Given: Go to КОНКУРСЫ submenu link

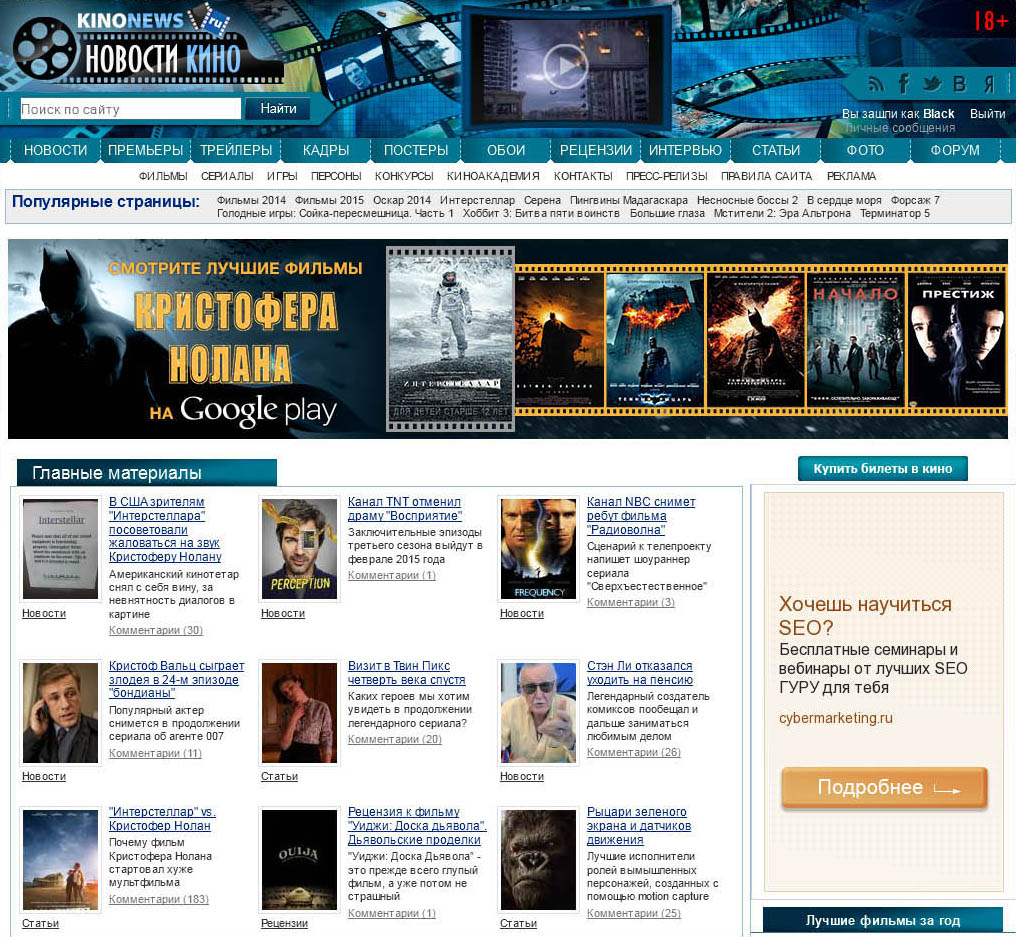Looking at the screenshot, I should 404,176.
